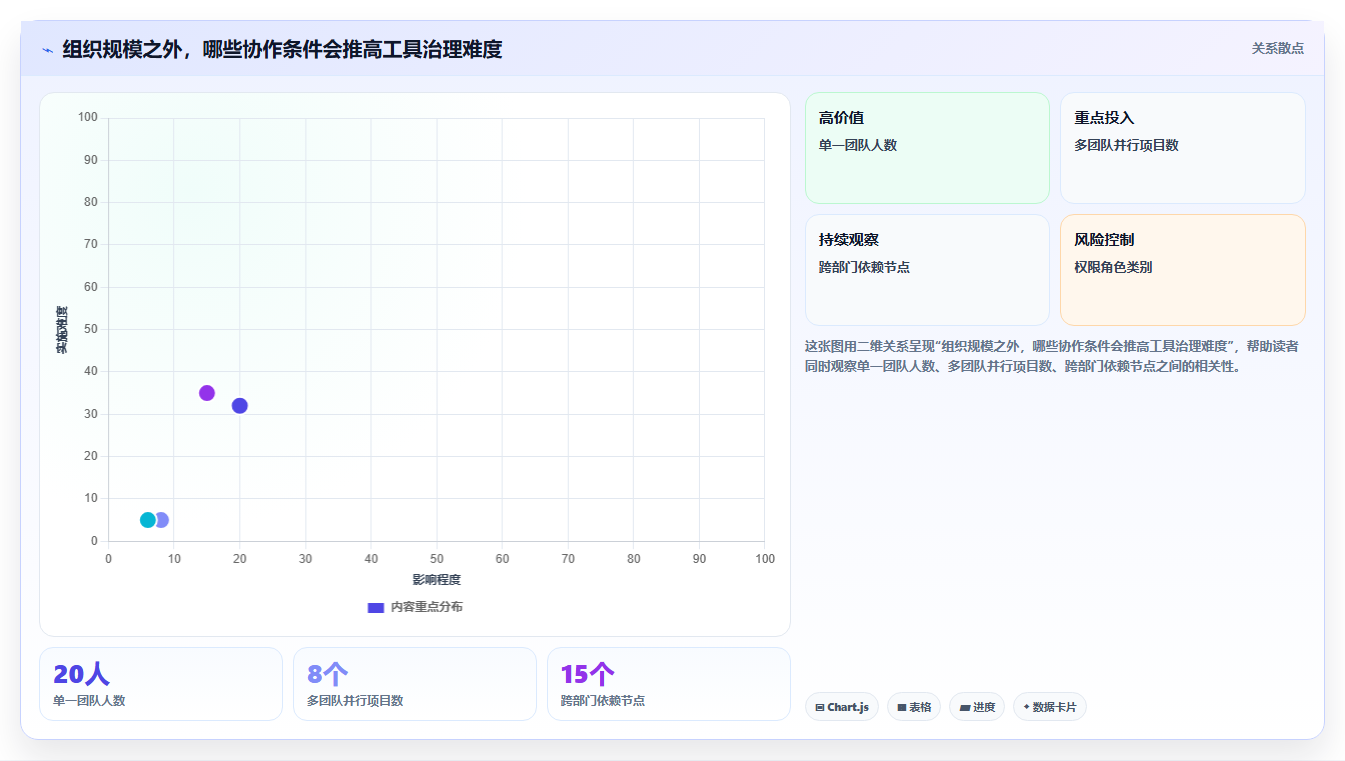Click the icon inside the Chart.js chip
Screen dimensions: 1345x761
point(820,707)
